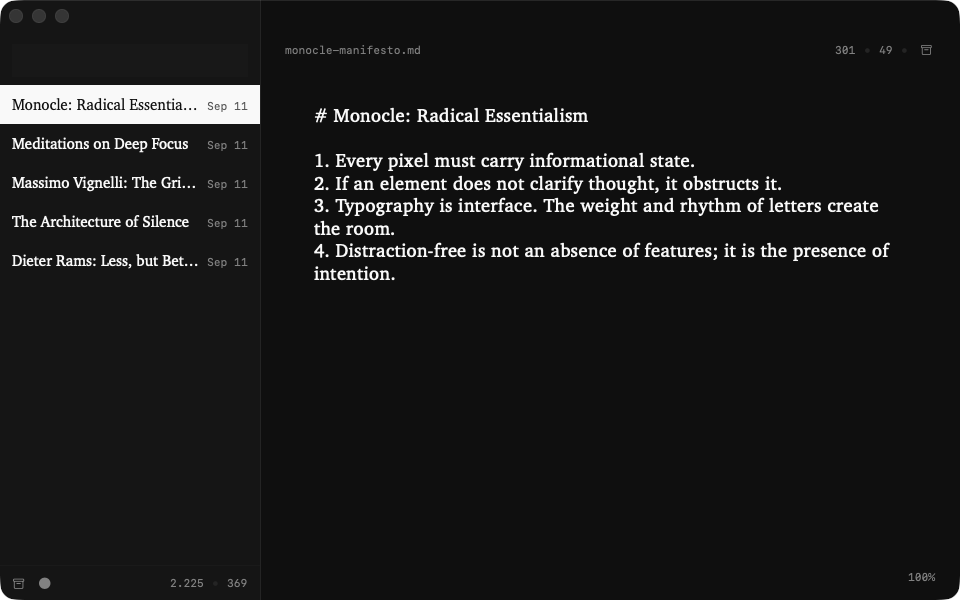Select the Monocle: Radical Essentialism note
The image size is (960, 600).
(130, 105)
